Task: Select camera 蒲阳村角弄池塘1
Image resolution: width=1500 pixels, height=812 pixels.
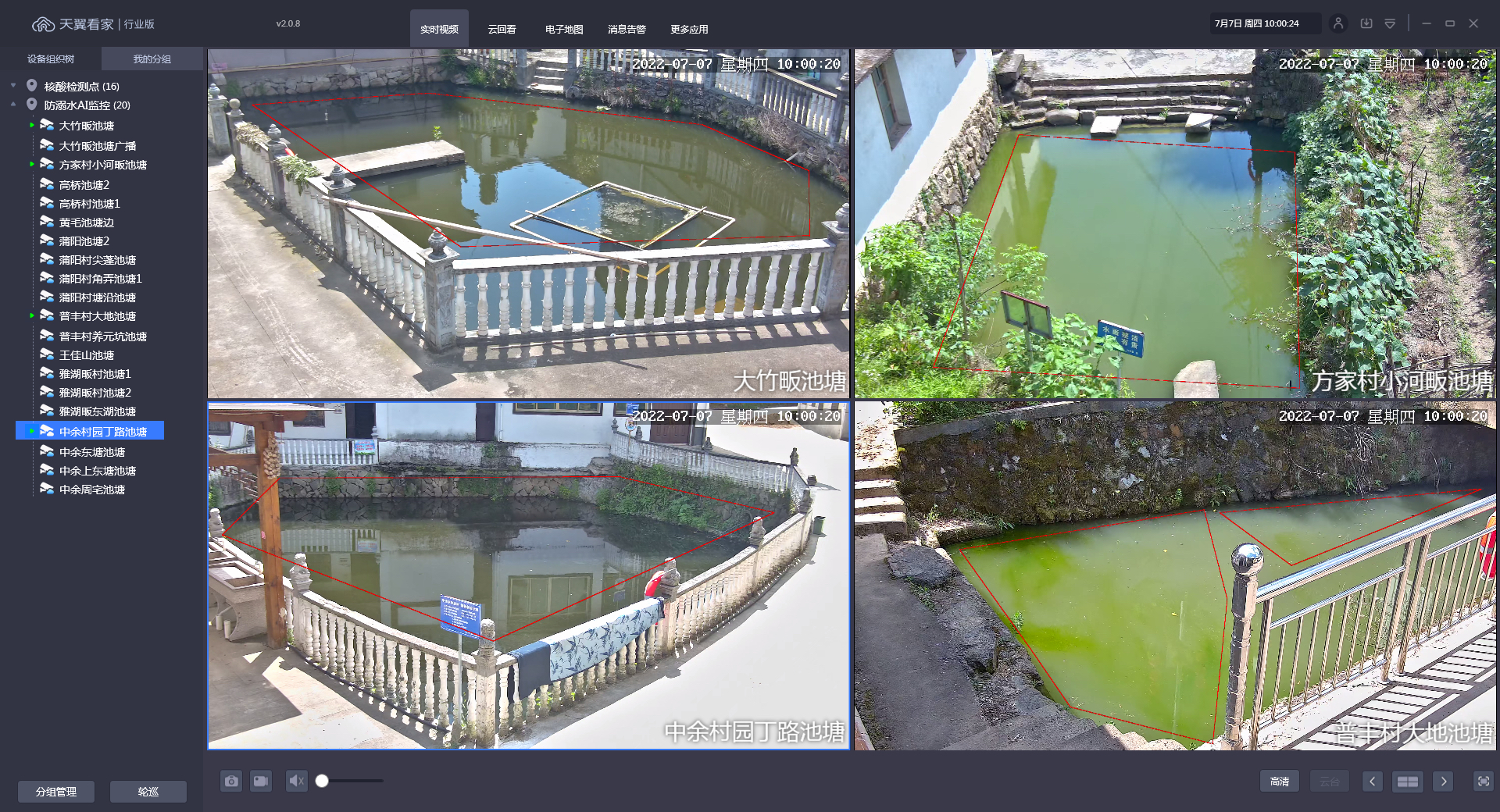Action: [101, 279]
